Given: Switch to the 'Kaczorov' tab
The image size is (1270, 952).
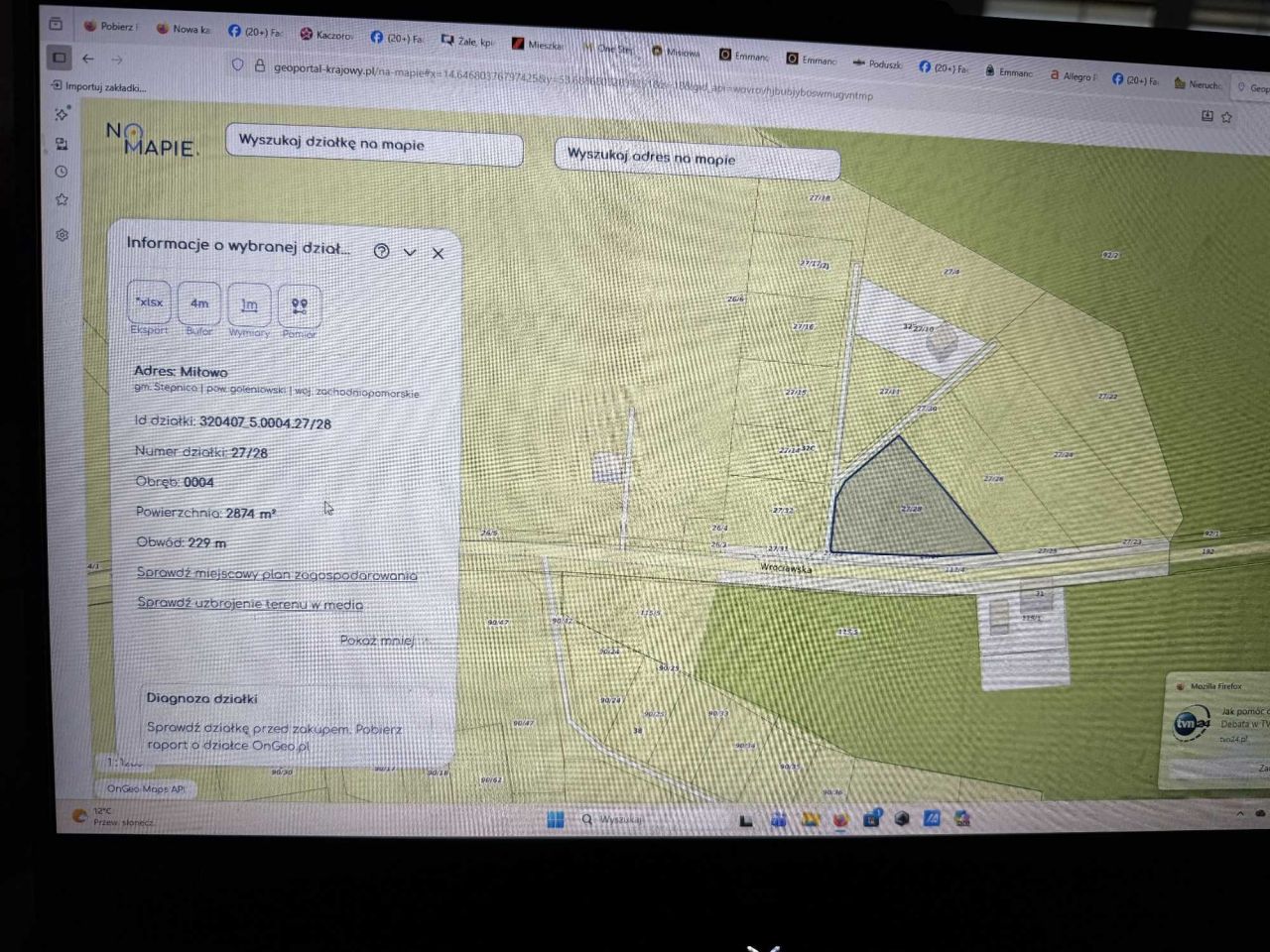Looking at the screenshot, I should coord(326,35).
